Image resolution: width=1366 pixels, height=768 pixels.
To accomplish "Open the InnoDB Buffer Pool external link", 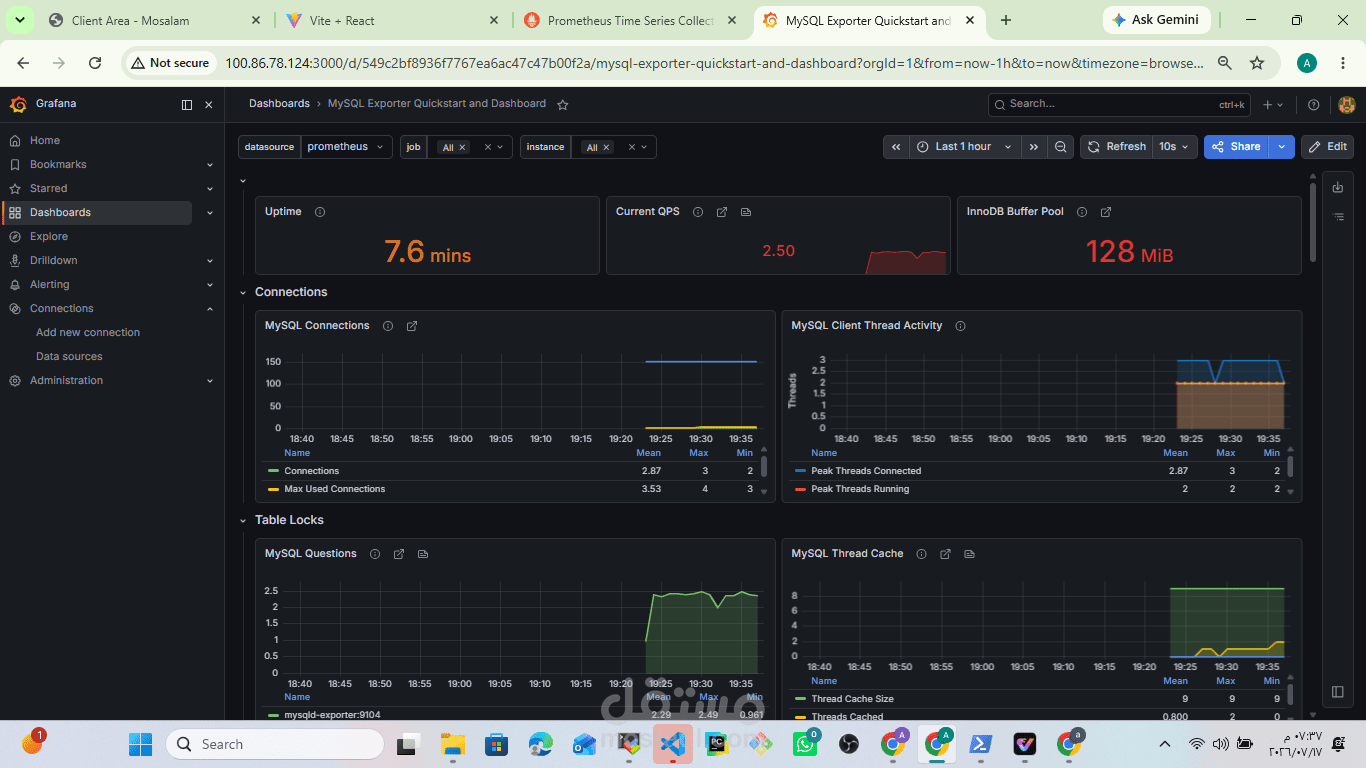I will (1106, 212).
